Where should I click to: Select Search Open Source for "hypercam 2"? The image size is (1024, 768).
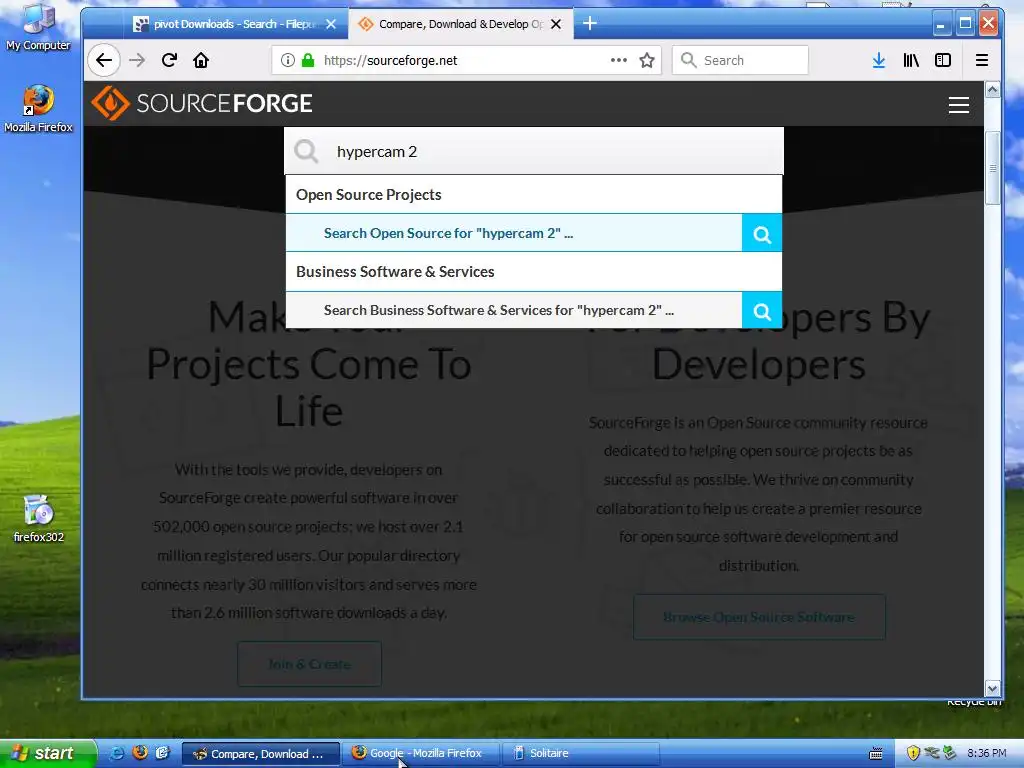514,233
